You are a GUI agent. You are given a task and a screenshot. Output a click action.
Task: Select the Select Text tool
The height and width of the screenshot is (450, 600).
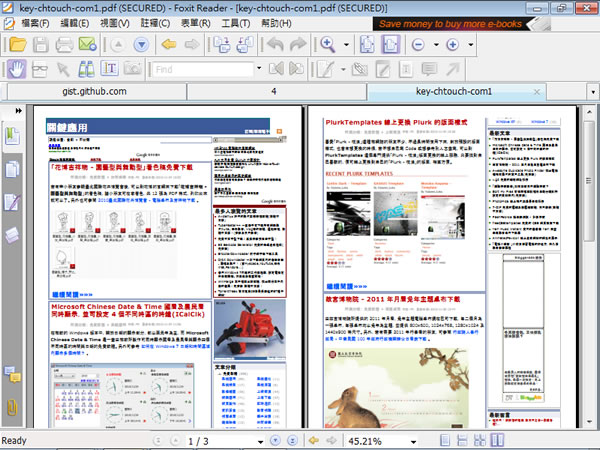point(109,68)
